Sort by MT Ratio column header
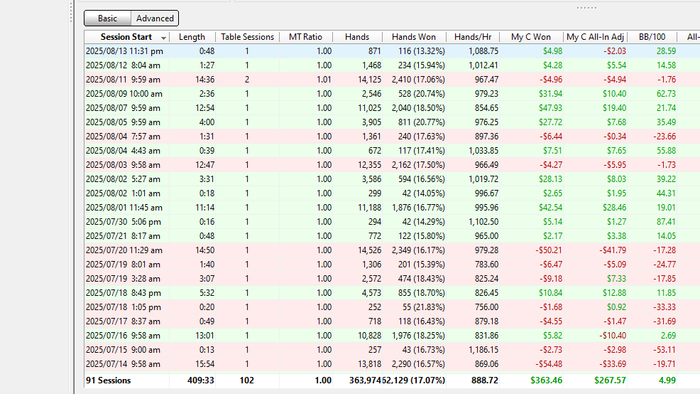 click(x=306, y=37)
